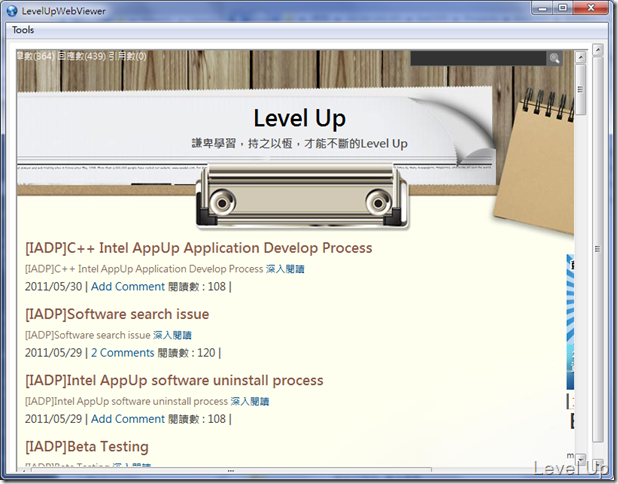Click Add Comment for the 2011/05/30 post
This screenshot has width=618, height=484.
(x=128, y=287)
